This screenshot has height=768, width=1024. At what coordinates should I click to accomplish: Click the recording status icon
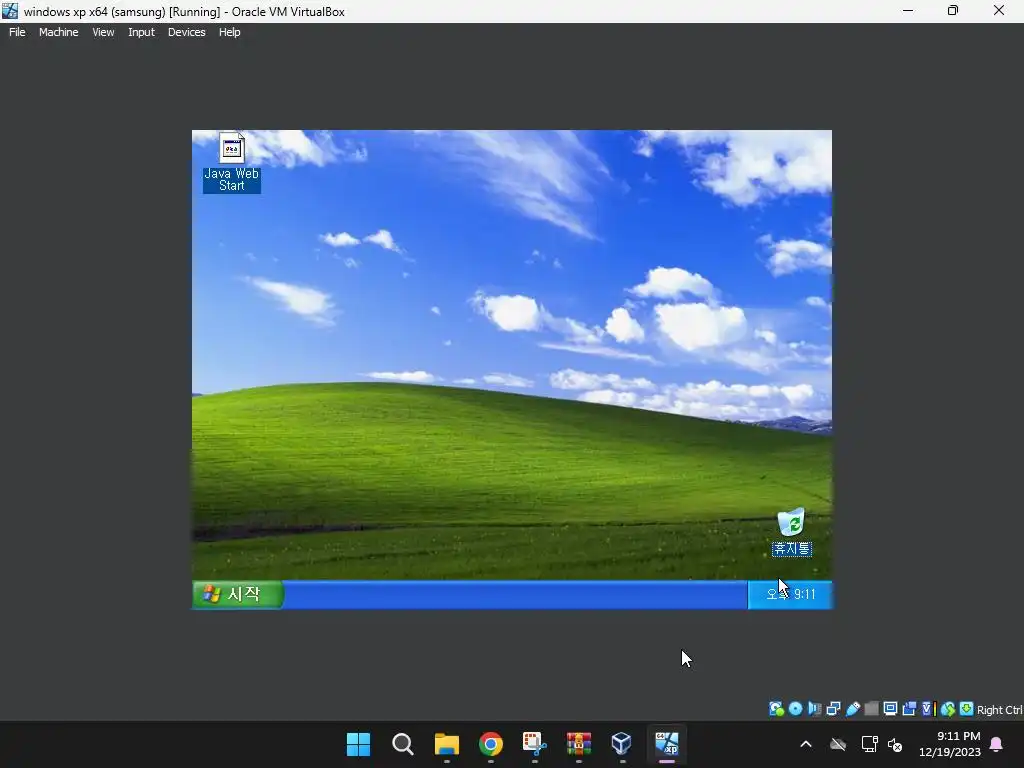coord(909,709)
